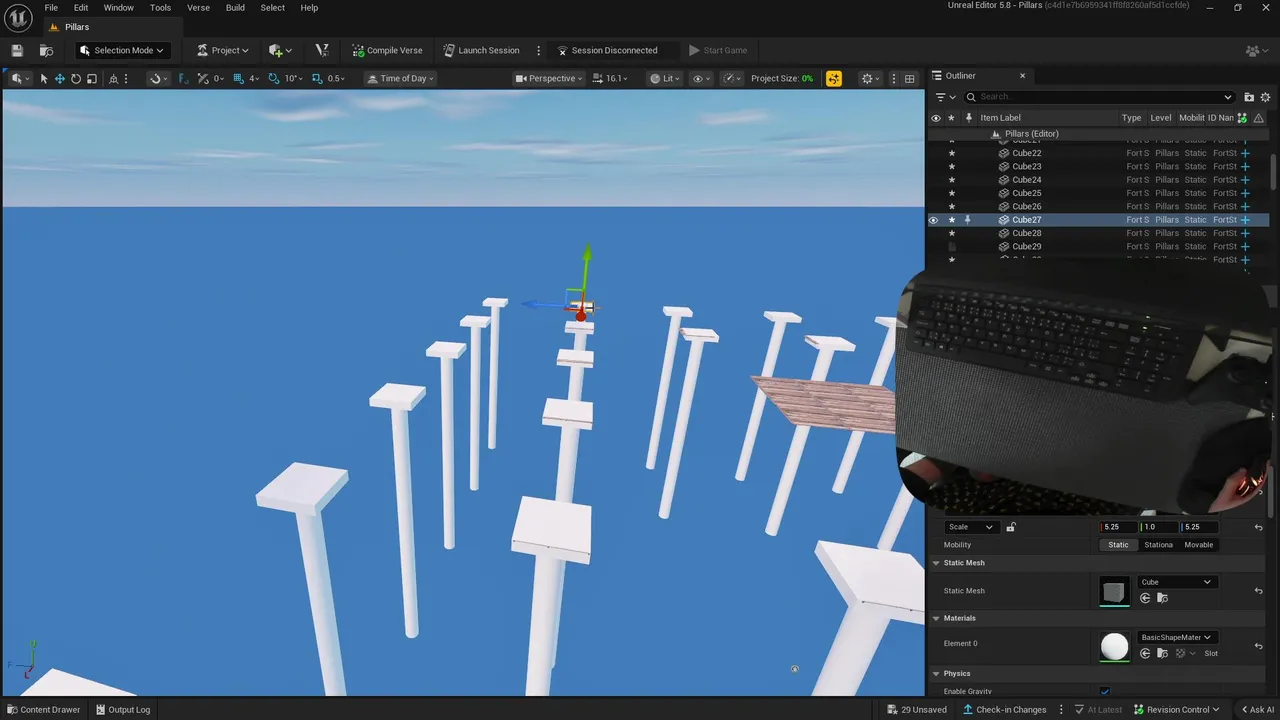The width and height of the screenshot is (1280, 720).
Task: Activate the Scale tool
Action: pyautogui.click(x=92, y=78)
